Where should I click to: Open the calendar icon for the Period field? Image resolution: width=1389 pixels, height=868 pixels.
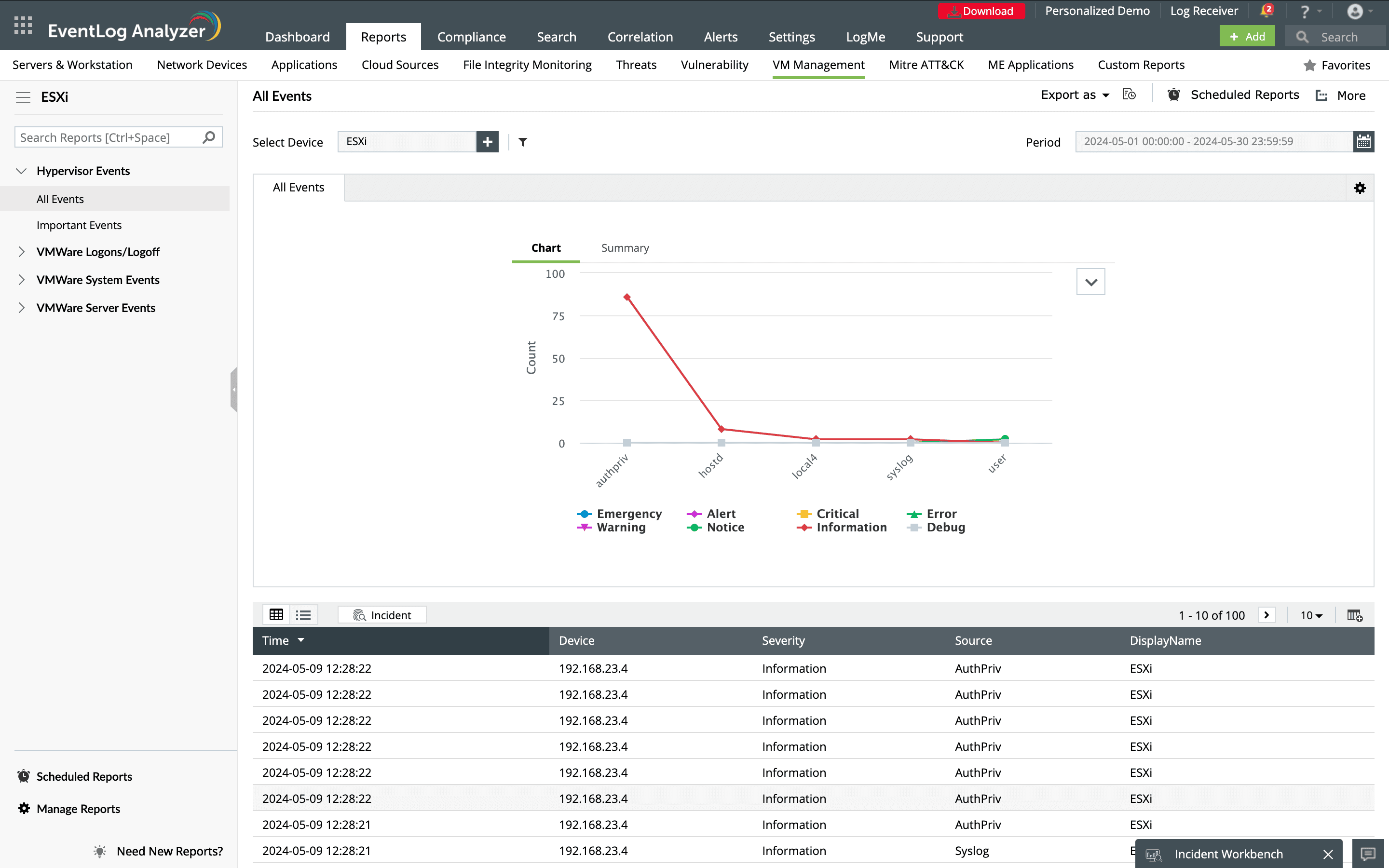pyautogui.click(x=1364, y=141)
